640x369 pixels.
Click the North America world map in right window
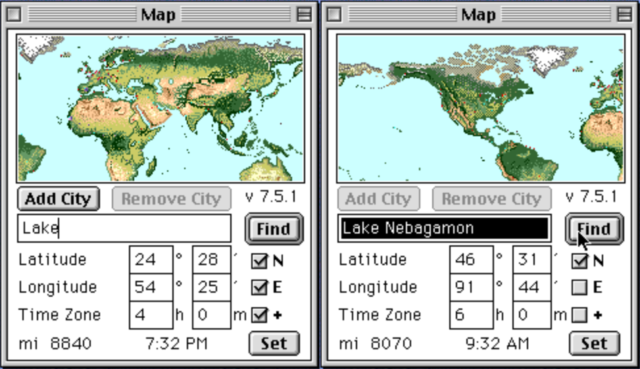[480, 108]
